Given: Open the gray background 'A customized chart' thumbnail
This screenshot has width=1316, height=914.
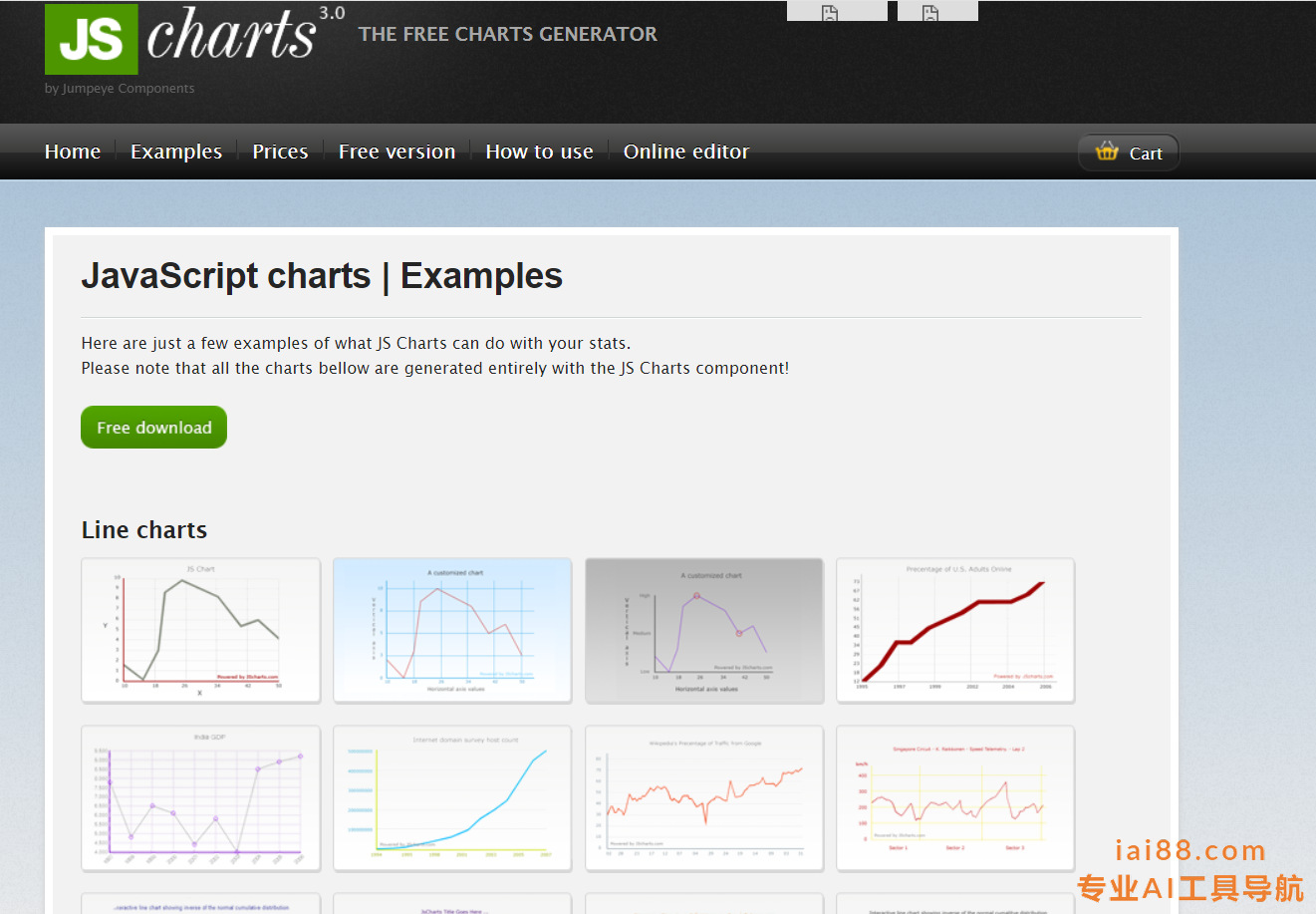Looking at the screenshot, I should 704,630.
